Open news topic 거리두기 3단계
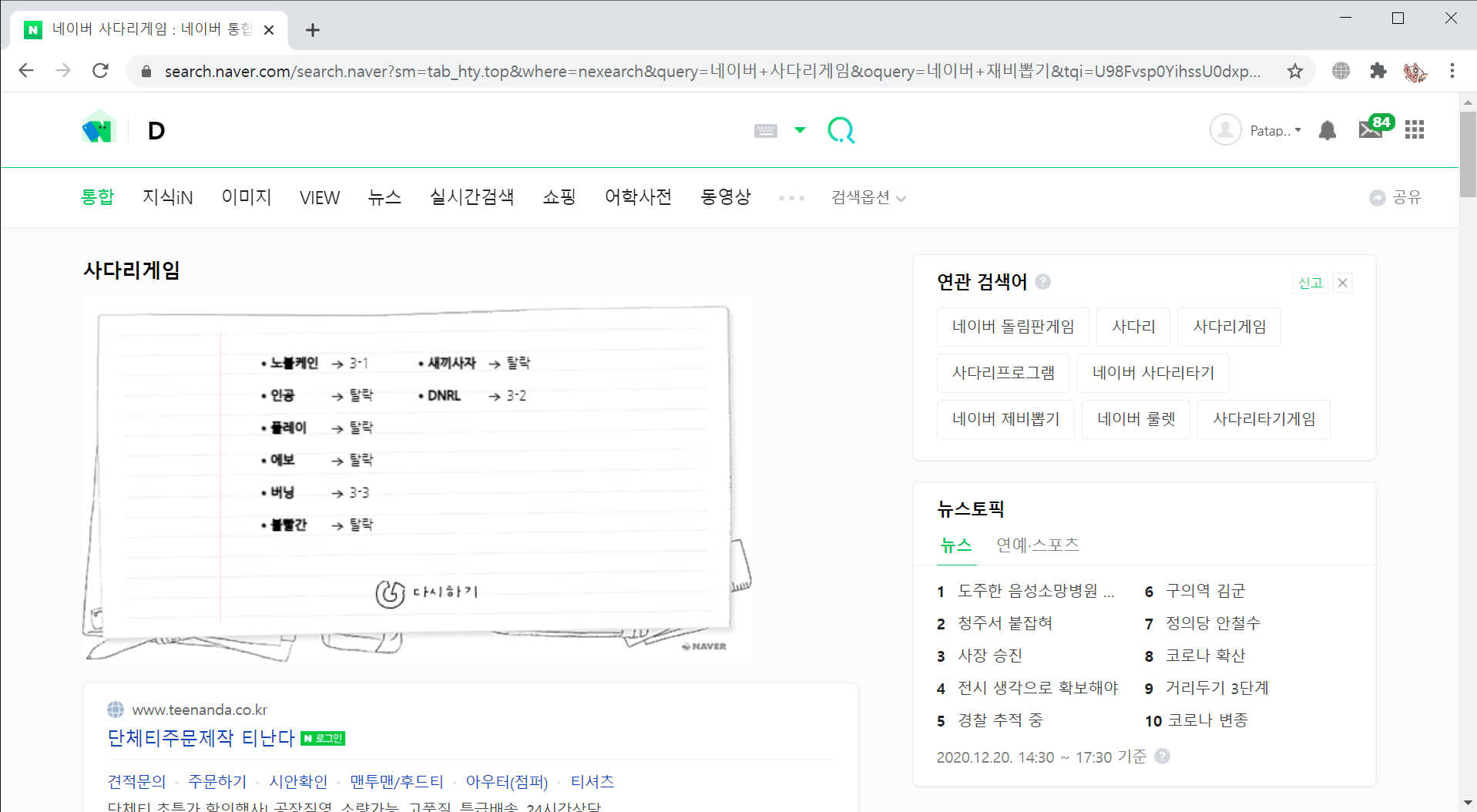The height and width of the screenshot is (812, 1477). 1217,688
